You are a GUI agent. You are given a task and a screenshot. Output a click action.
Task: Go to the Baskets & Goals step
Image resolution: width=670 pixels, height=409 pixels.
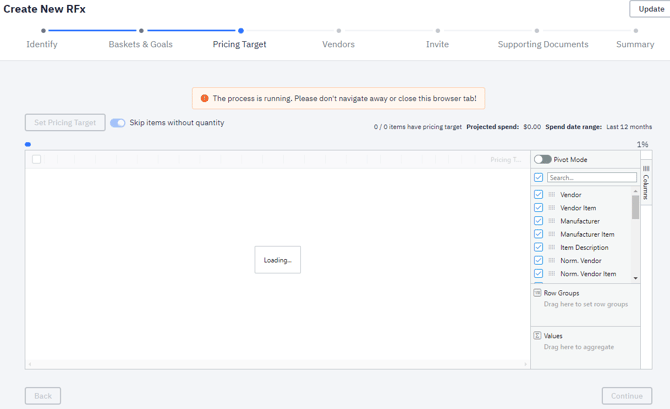(141, 44)
